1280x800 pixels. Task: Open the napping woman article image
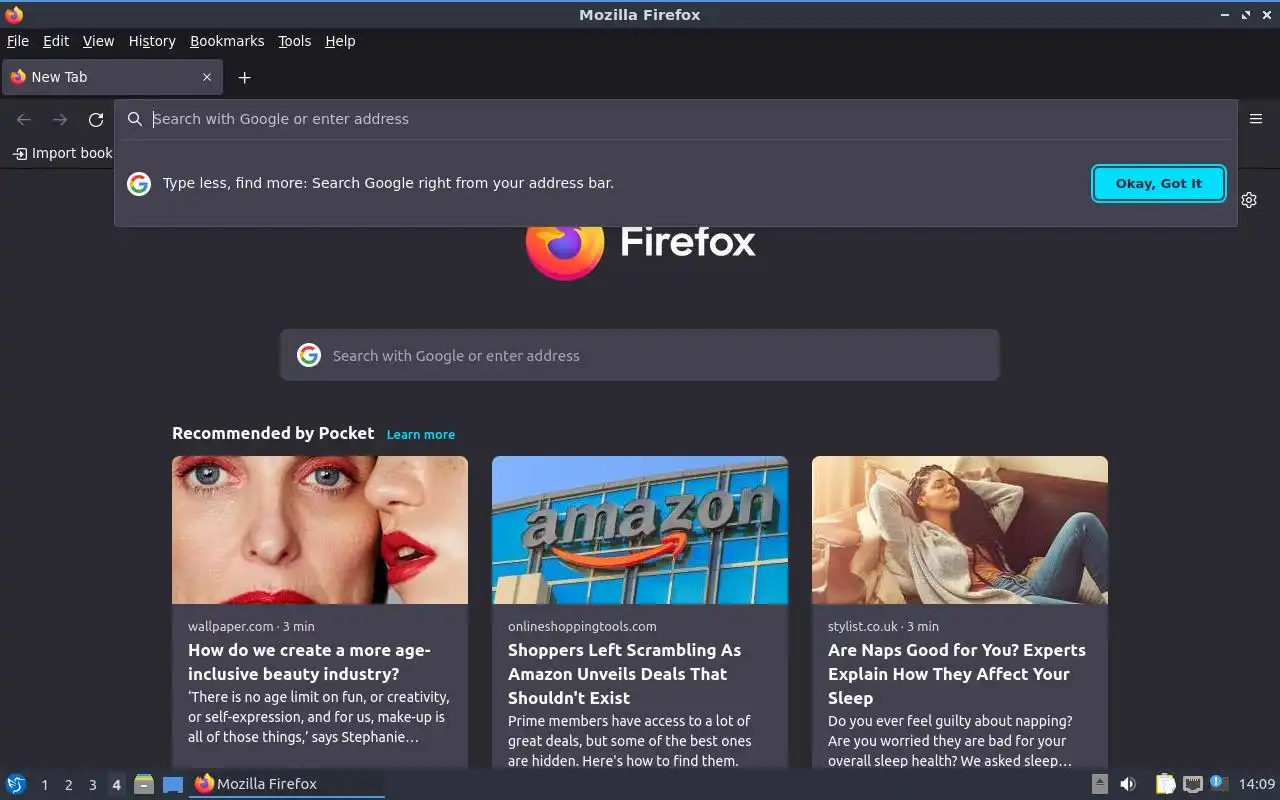960,530
